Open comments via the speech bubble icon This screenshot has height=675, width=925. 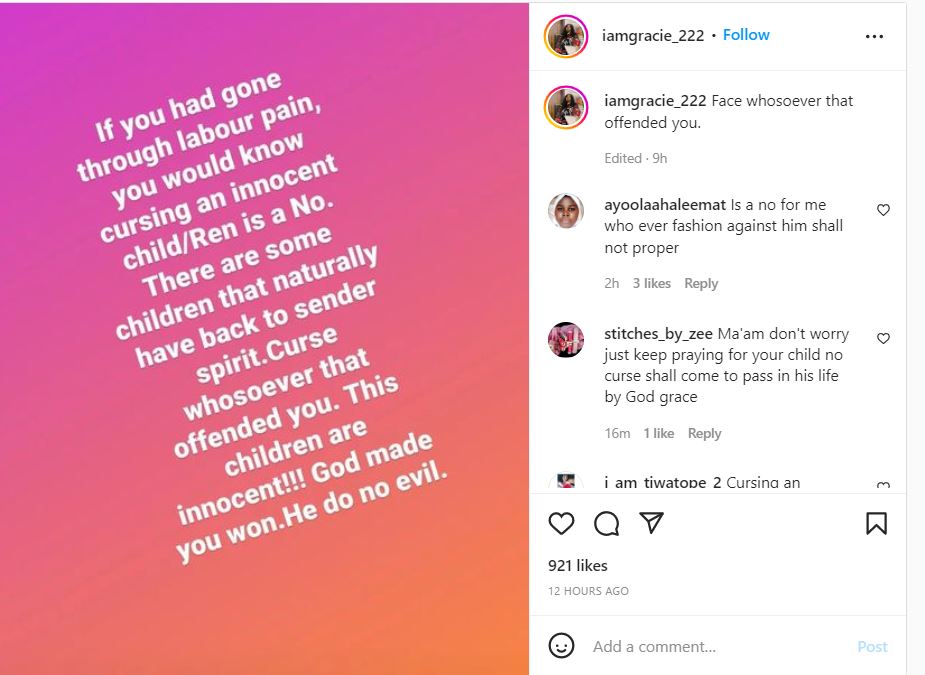[x=607, y=524]
